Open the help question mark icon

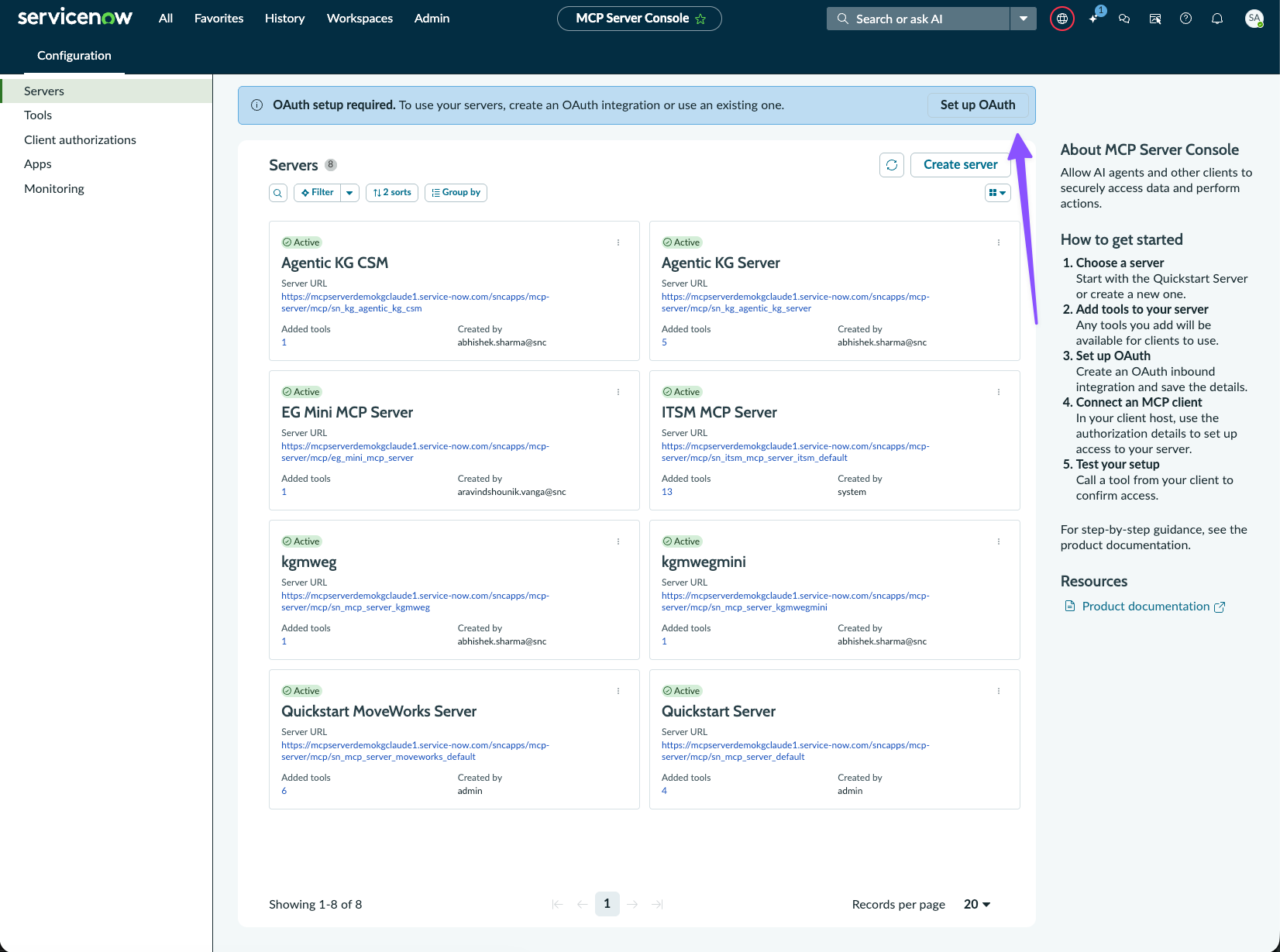point(1185,19)
